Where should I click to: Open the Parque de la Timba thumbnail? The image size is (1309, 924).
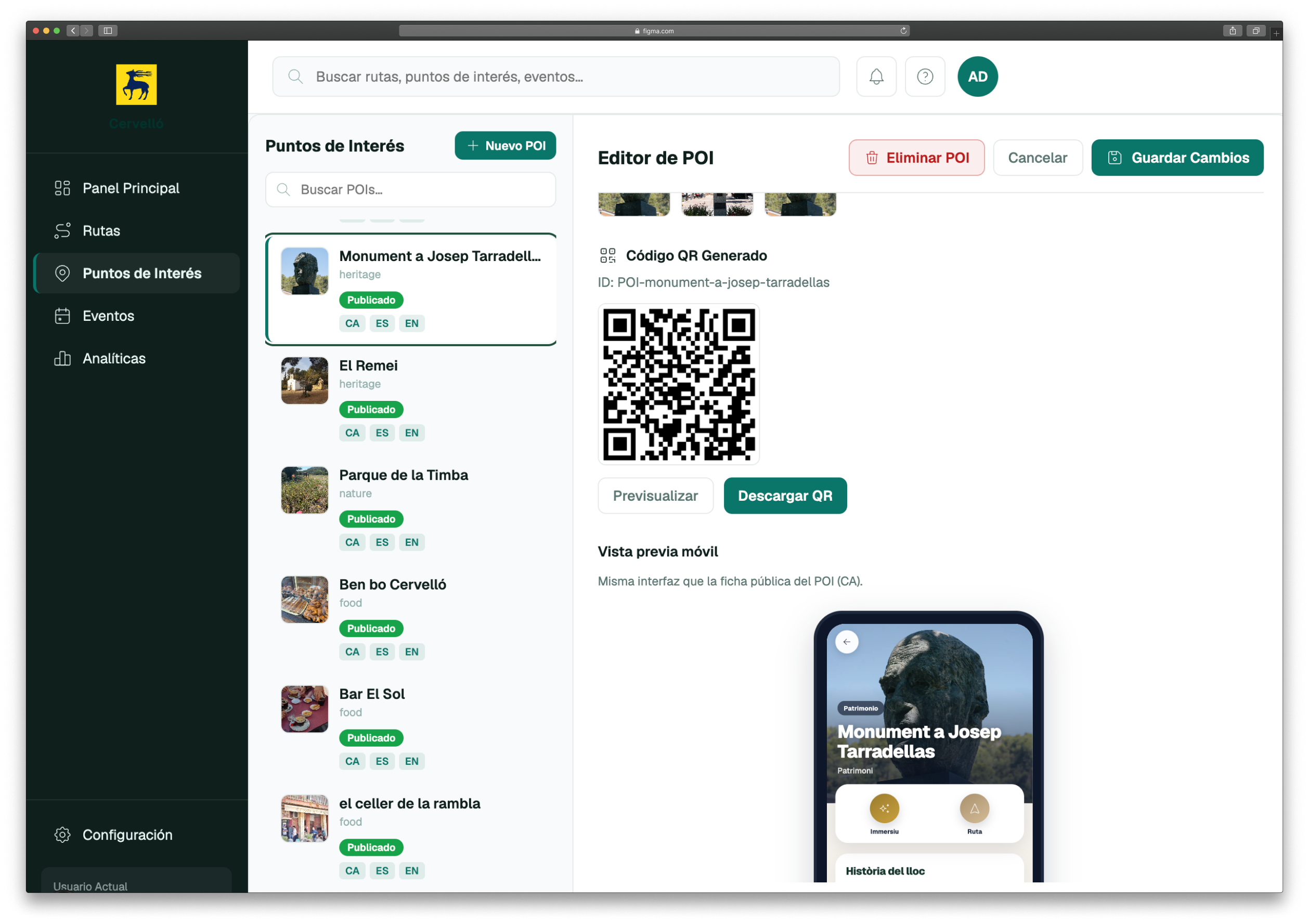[304, 490]
